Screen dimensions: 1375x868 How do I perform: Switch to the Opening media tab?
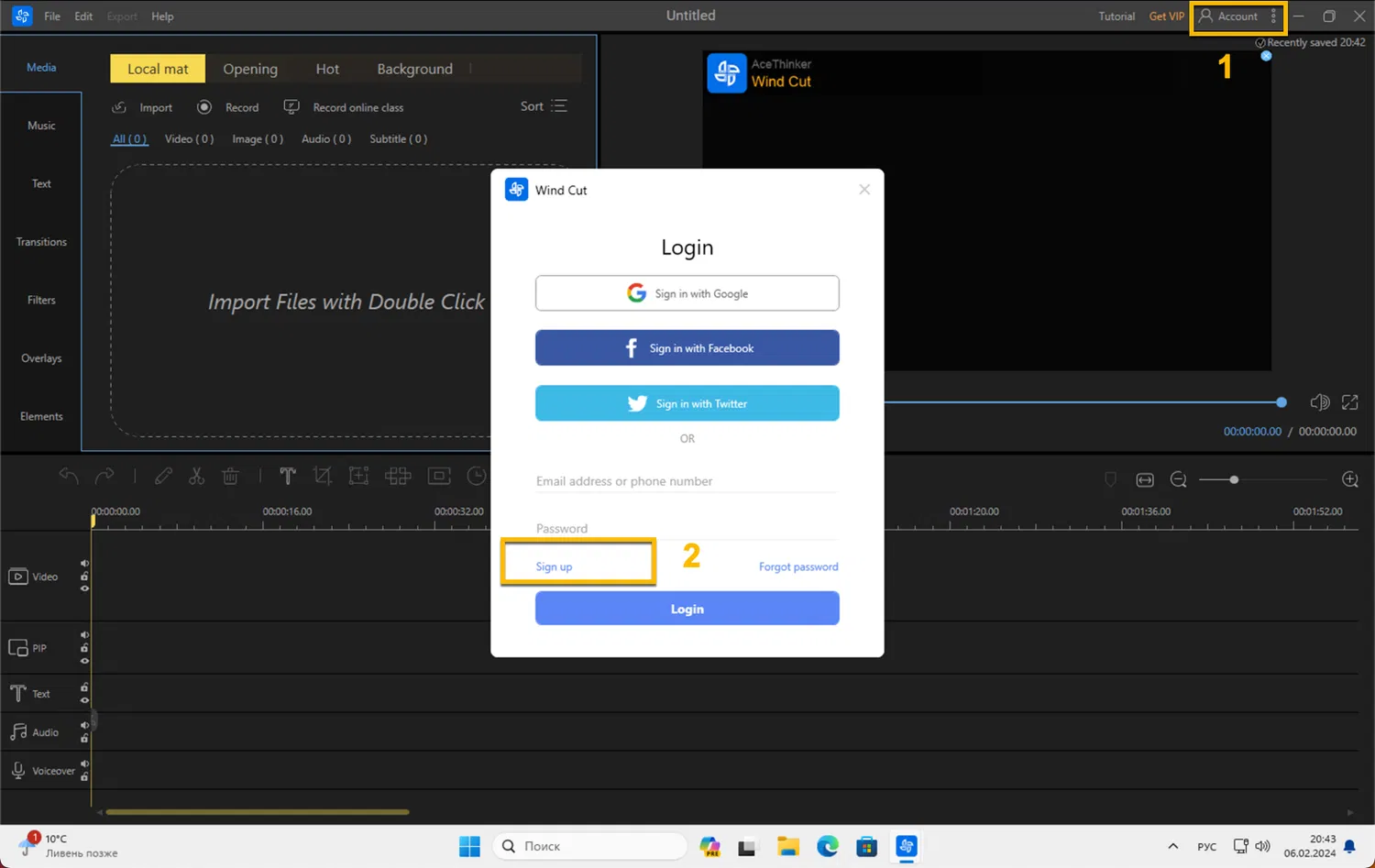click(x=250, y=69)
